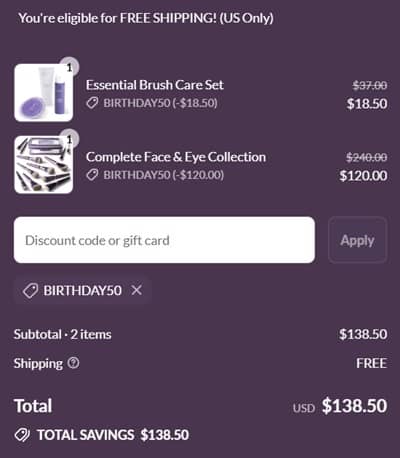Click the $138.50 total amount
The height and width of the screenshot is (458, 400).
coord(354,406)
